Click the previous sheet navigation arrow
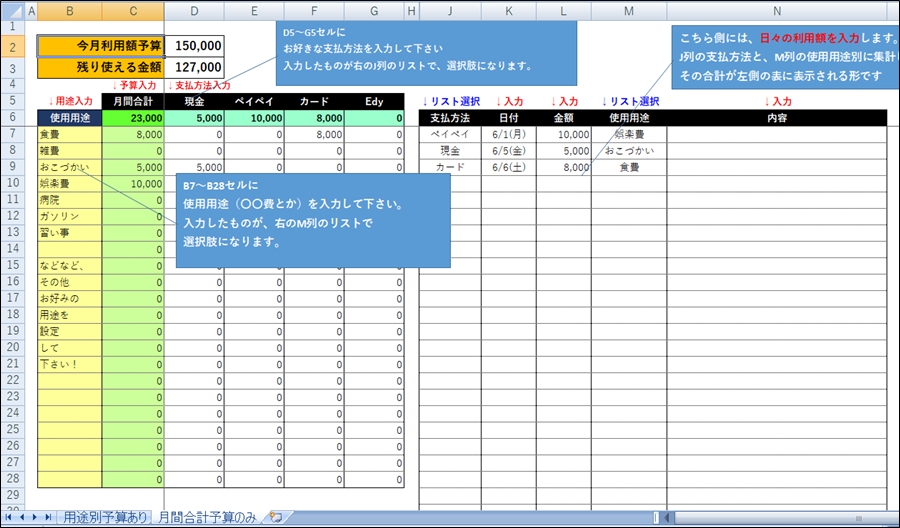 coord(22,517)
